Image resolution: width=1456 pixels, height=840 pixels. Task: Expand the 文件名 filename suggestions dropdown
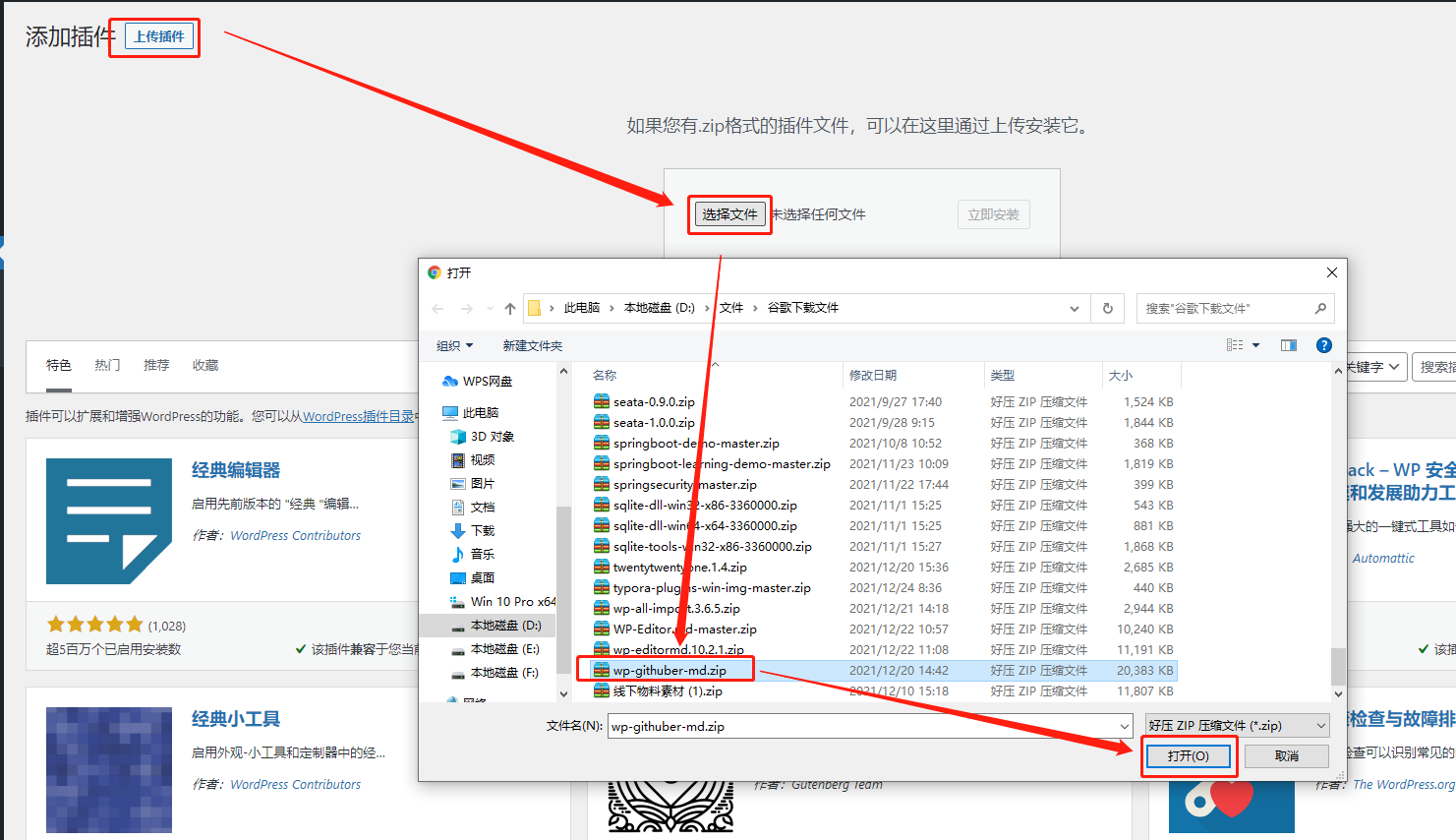click(1125, 726)
